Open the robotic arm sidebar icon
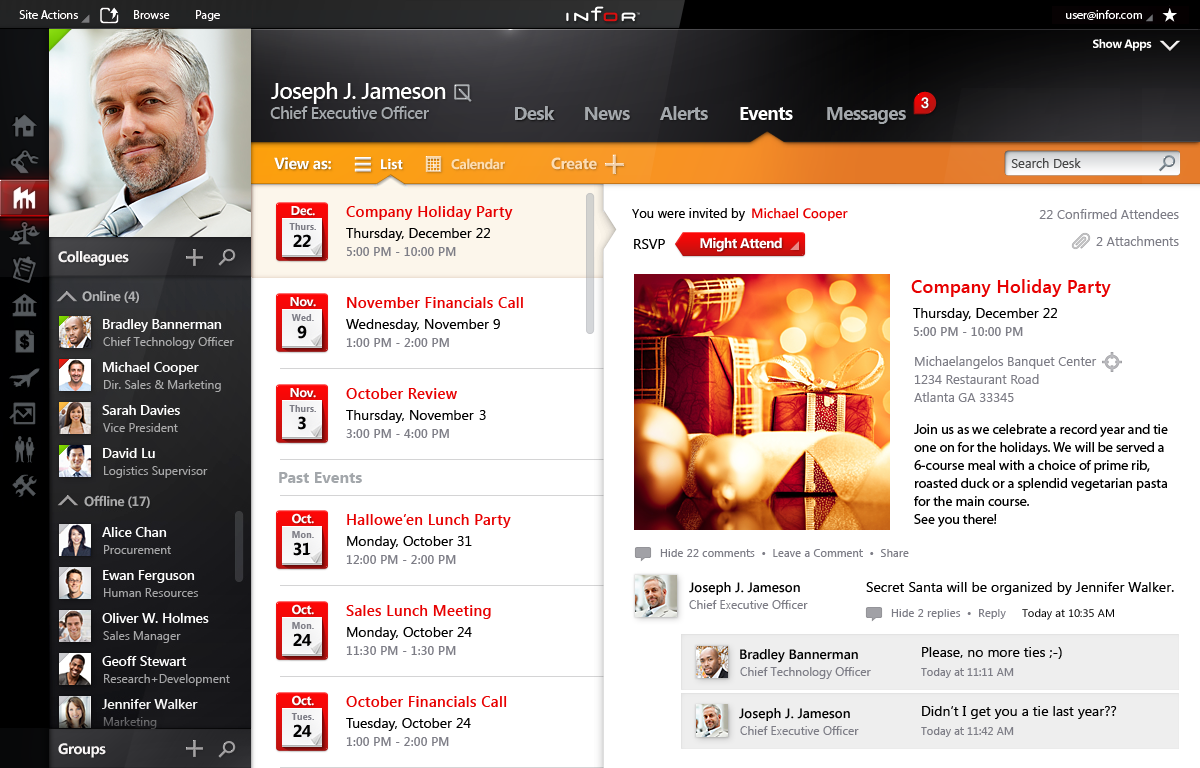This screenshot has width=1200, height=768. point(24,161)
